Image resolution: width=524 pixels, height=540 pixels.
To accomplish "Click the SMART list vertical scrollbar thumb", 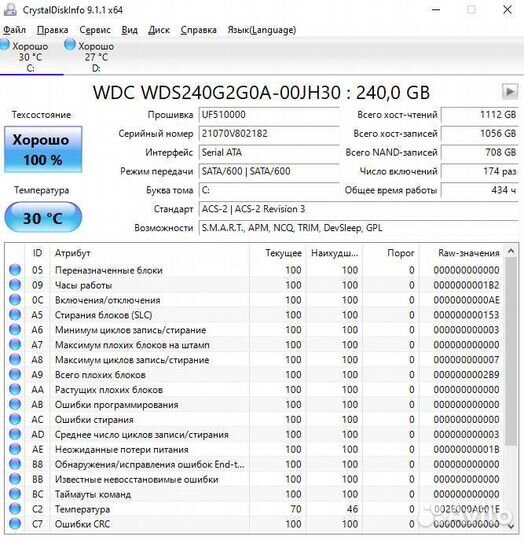I will coord(511,351).
